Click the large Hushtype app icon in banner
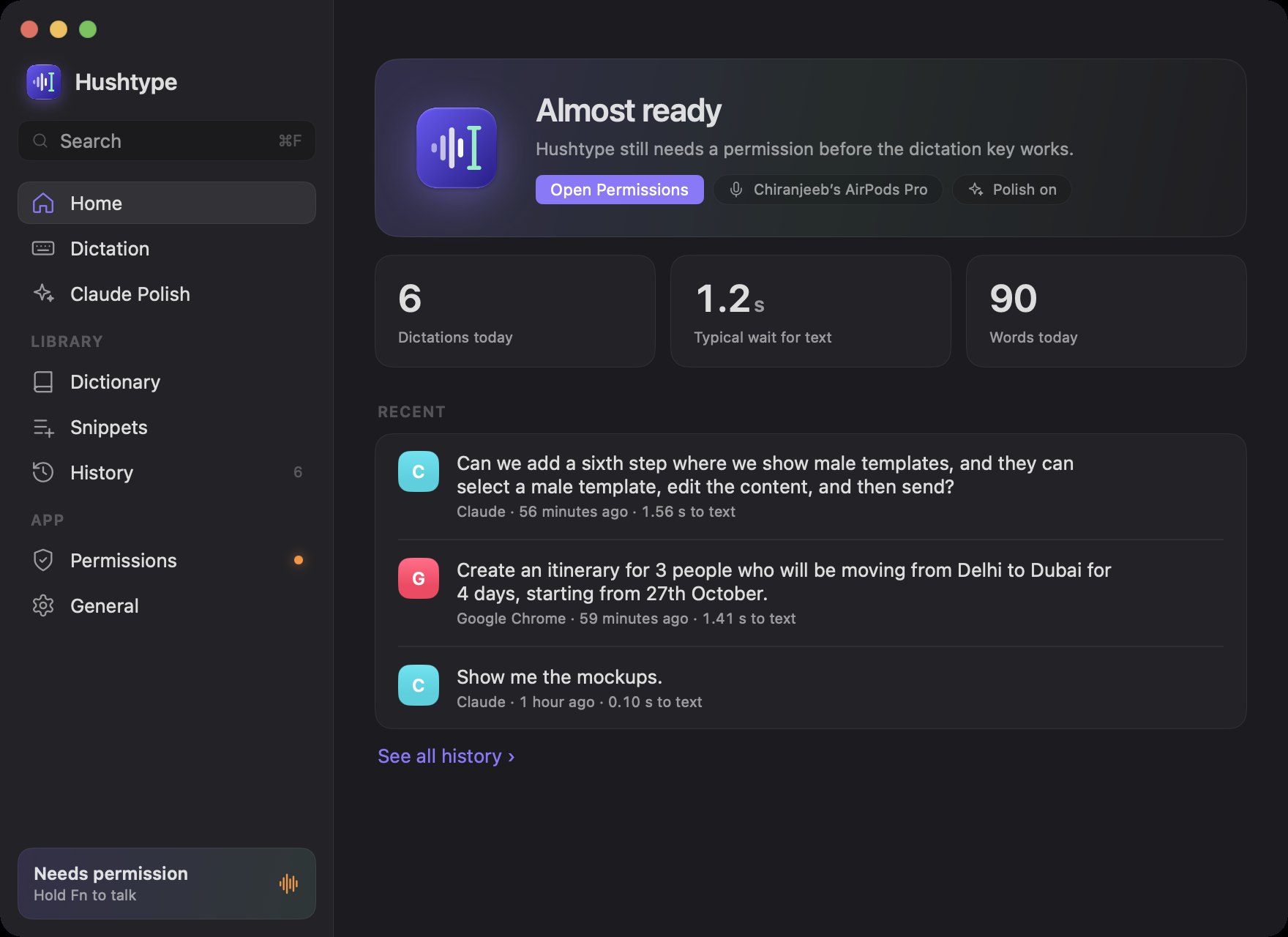 [x=457, y=148]
